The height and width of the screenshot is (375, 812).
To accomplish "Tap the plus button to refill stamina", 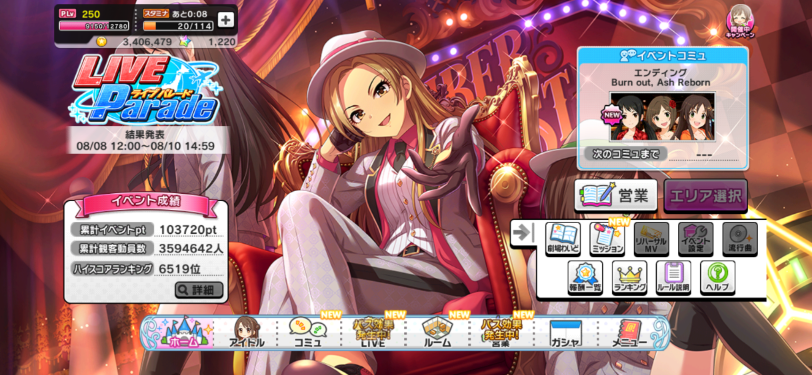I will click(226, 20).
